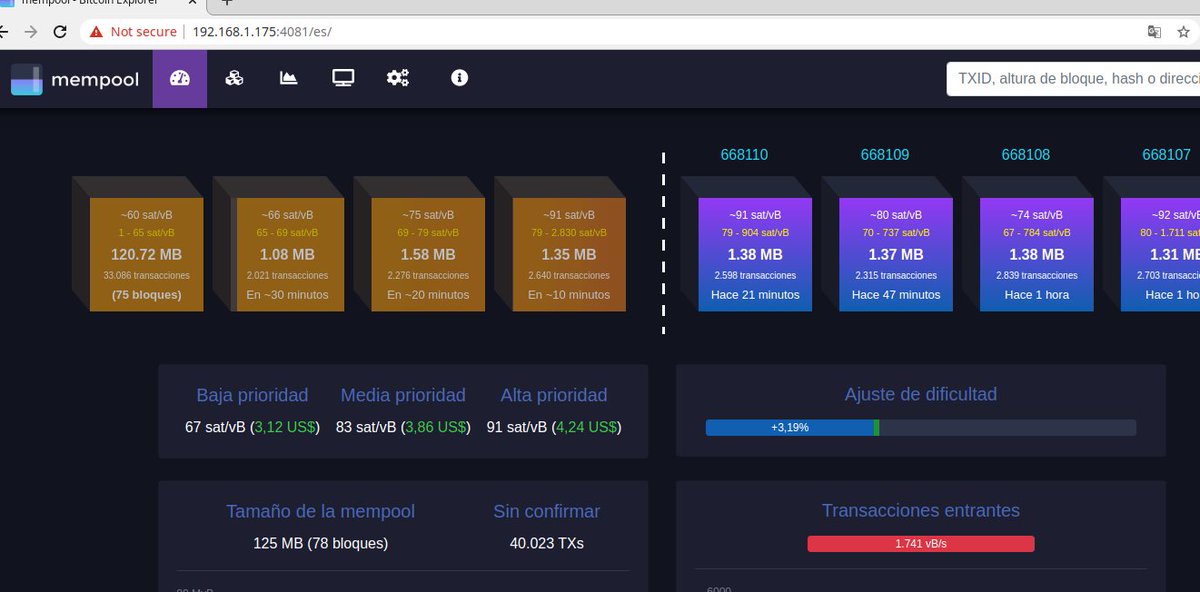
Task: Open the About info icon
Action: 459,78
